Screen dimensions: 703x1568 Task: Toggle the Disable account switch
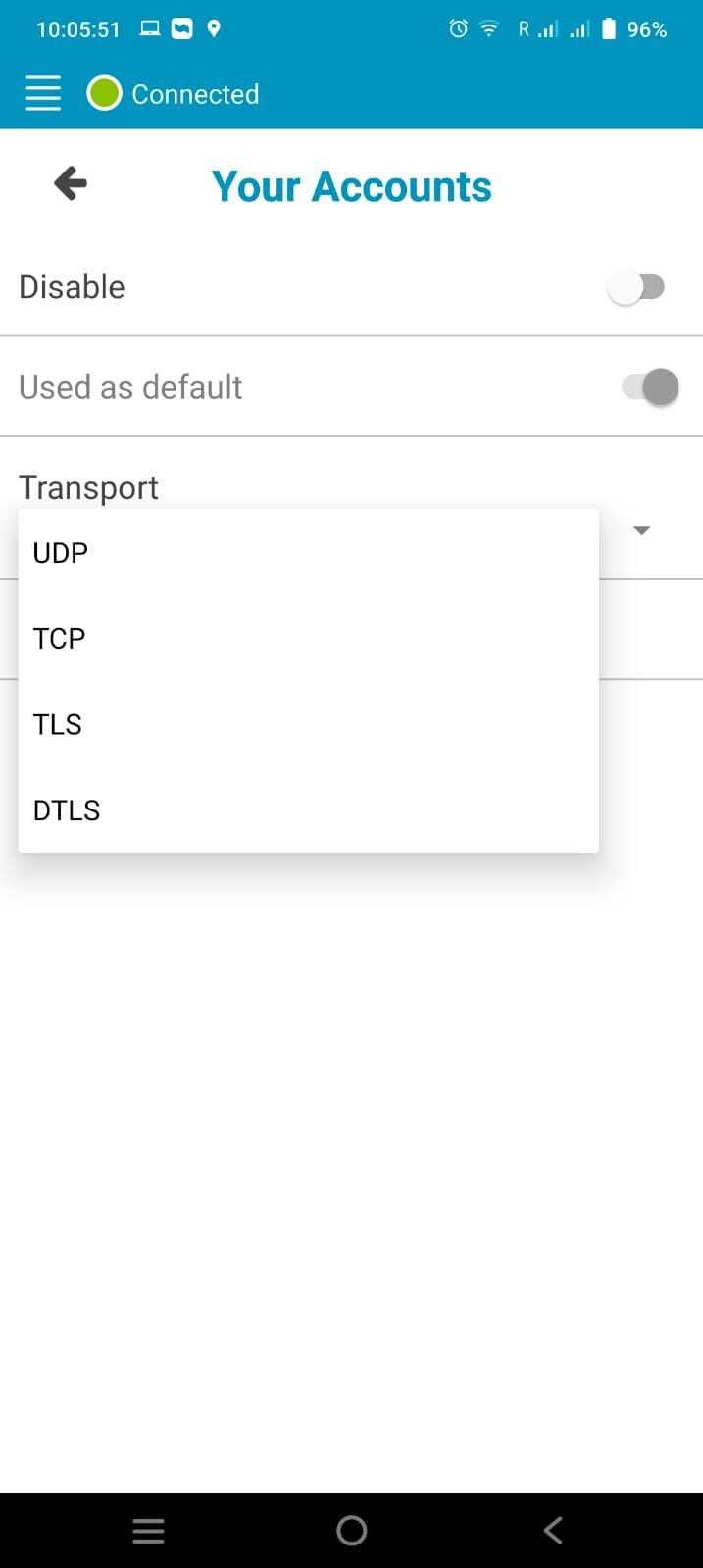(637, 287)
